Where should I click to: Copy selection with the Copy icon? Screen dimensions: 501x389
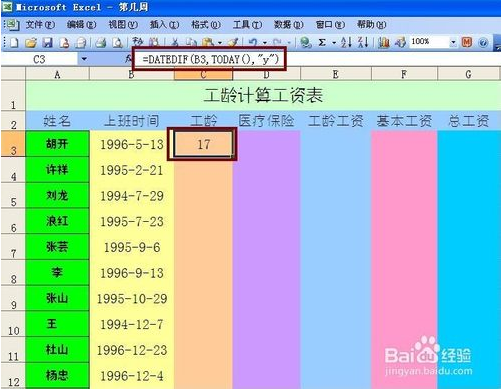[191, 43]
